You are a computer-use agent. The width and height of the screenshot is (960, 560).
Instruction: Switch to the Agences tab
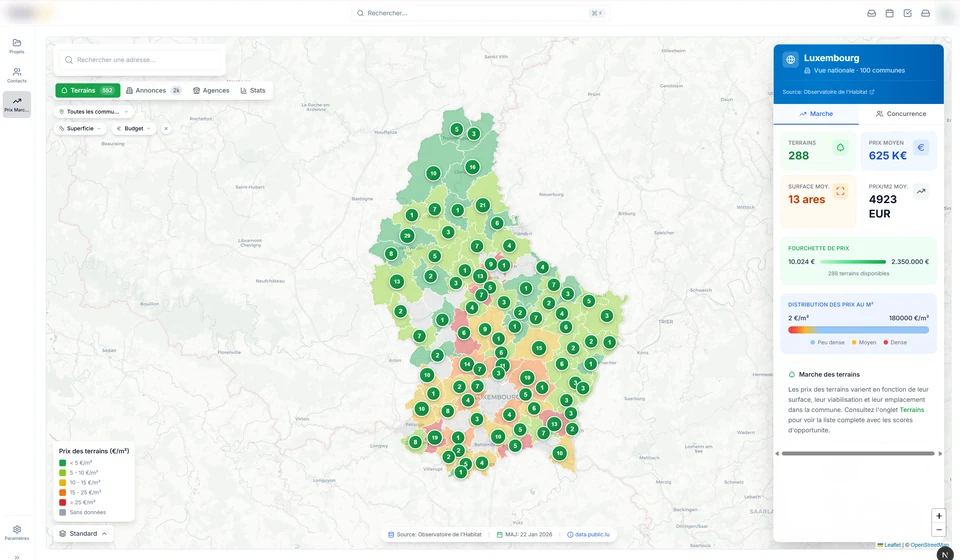(211, 91)
